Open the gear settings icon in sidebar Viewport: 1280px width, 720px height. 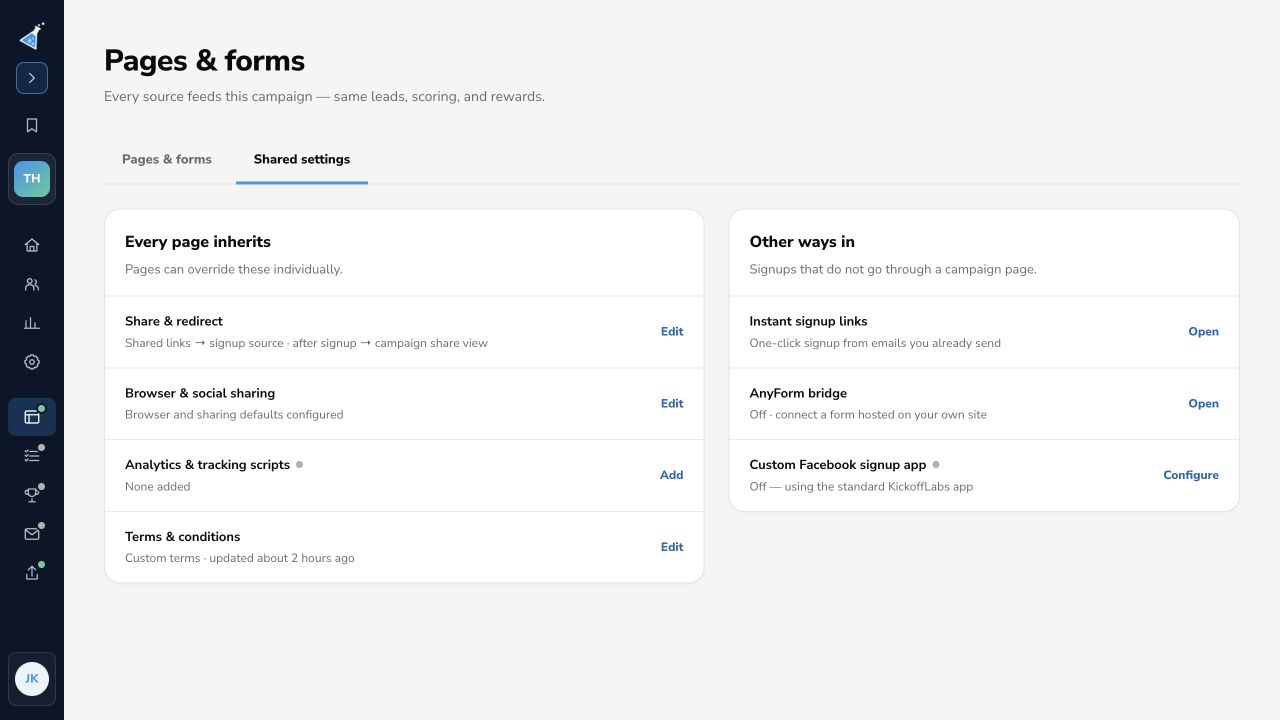point(32,362)
